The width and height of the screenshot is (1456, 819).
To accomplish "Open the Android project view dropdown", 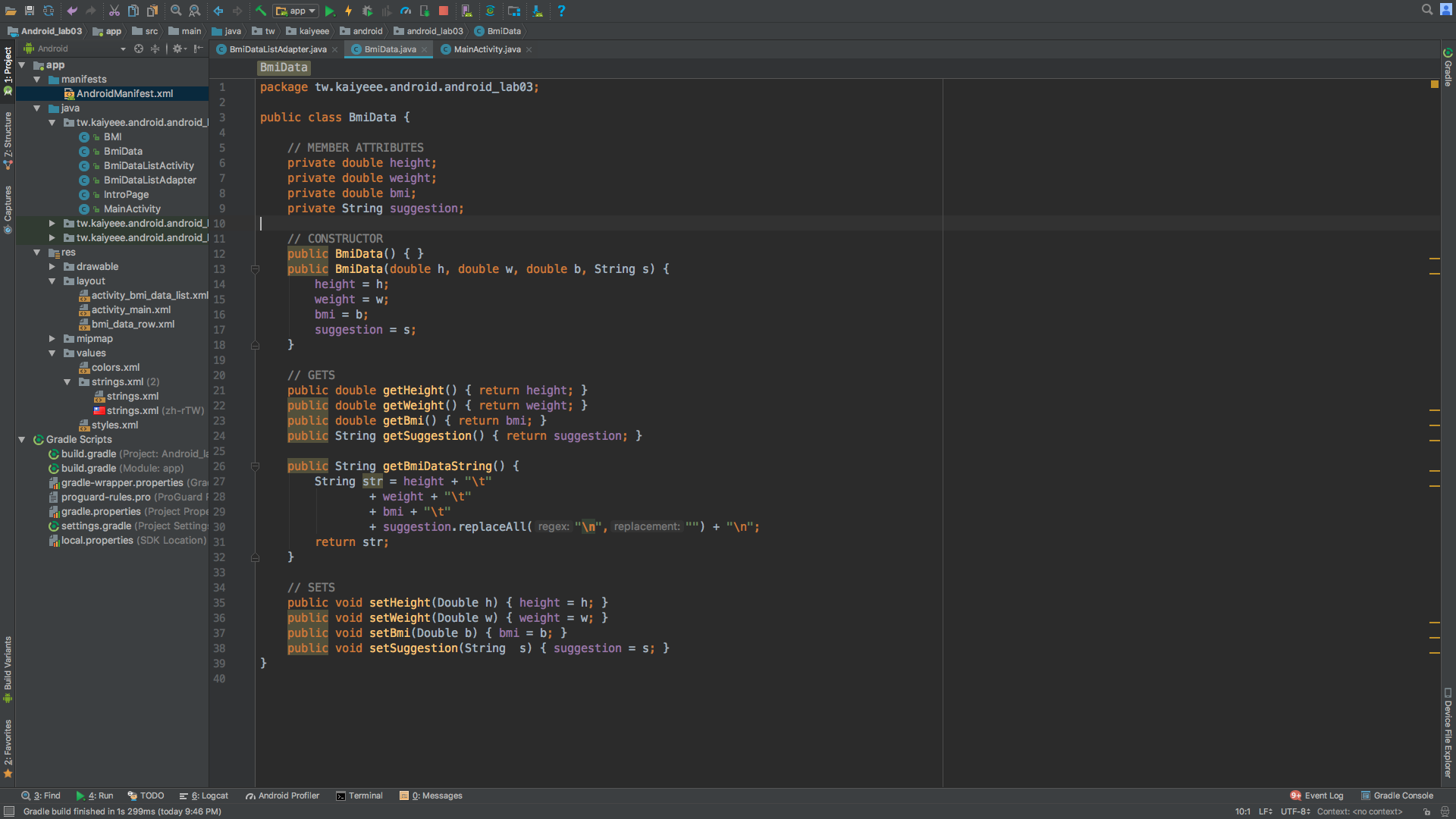I will (x=74, y=49).
